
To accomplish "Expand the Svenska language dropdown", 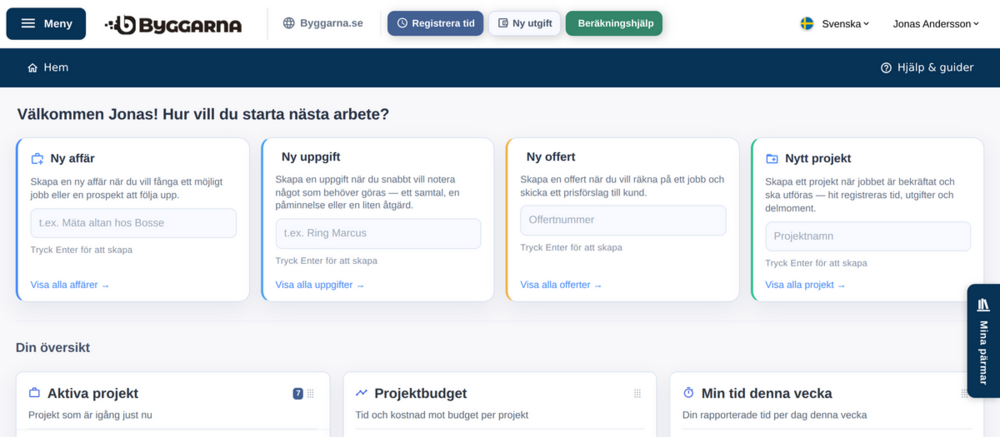I will (845, 24).
